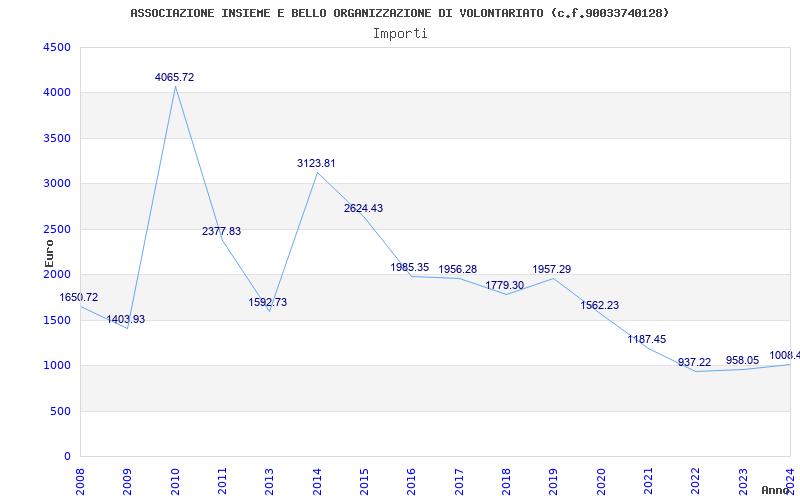Select the 1779.30 data label
The image size is (800, 500).
click(x=505, y=286)
